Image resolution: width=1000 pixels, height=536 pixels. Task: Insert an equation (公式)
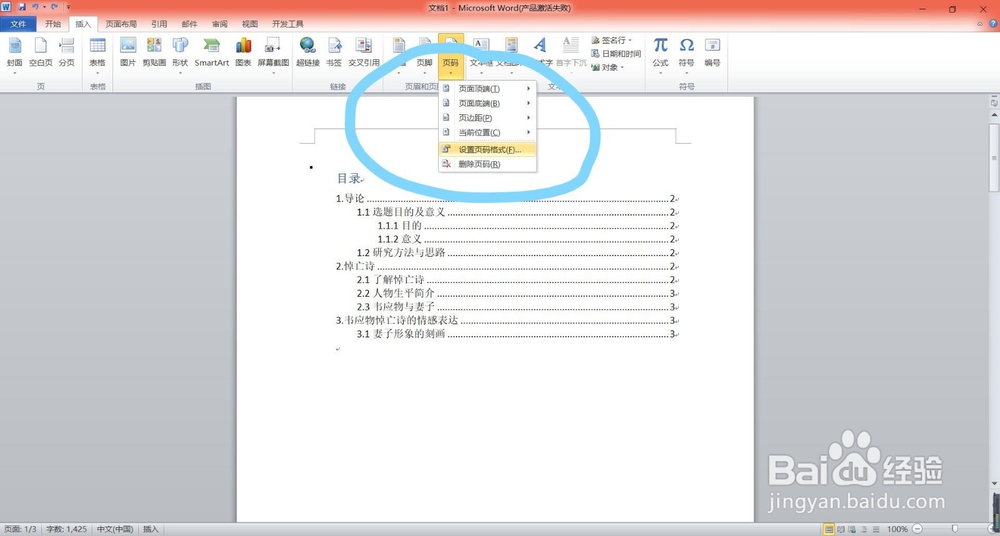[x=660, y=55]
